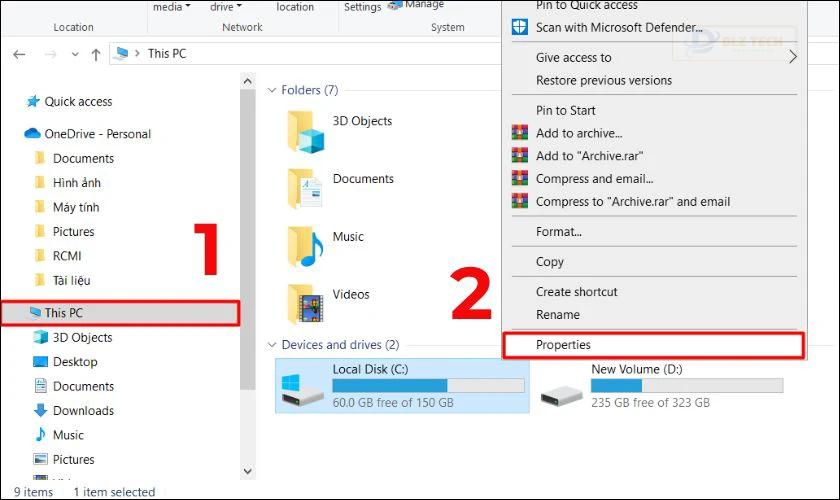The width and height of the screenshot is (840, 500).
Task: Select Tài liệu folder in sidebar
Action: (x=71, y=280)
